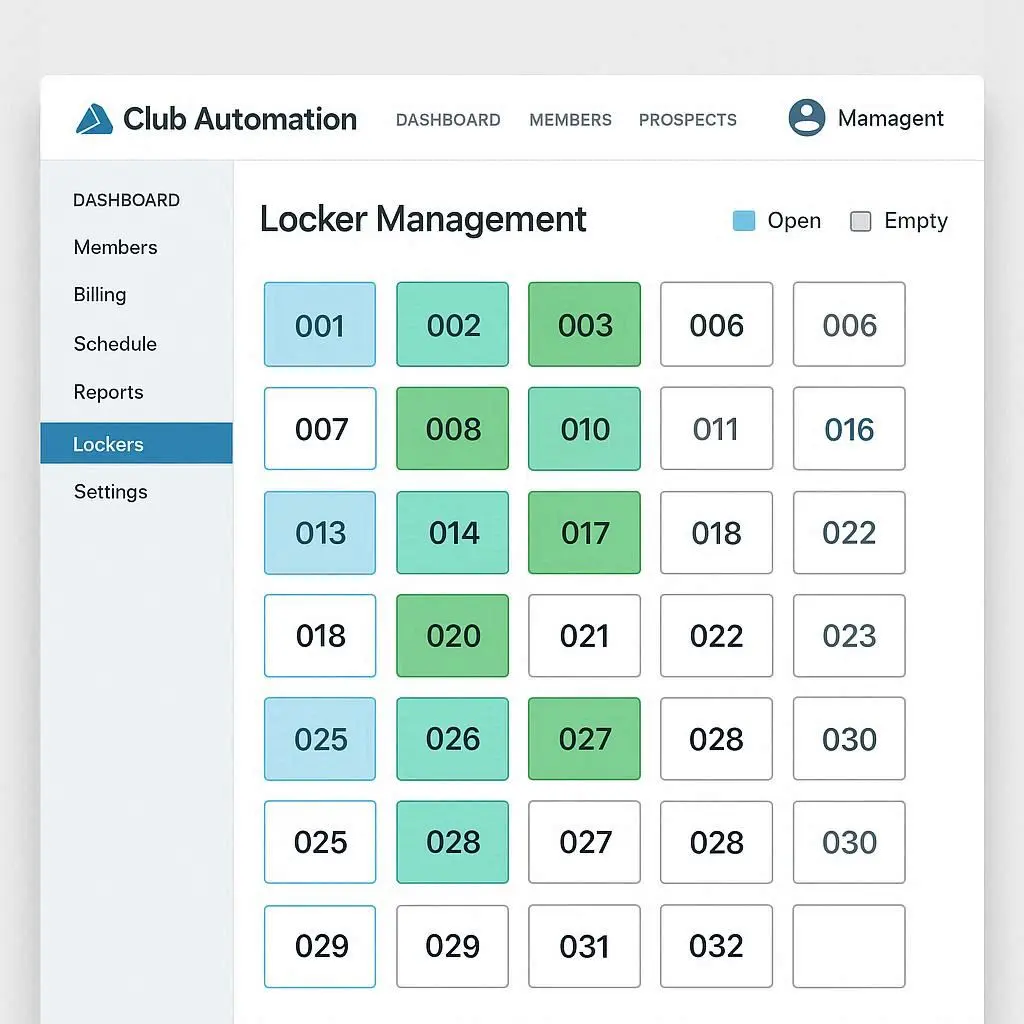Click the Mamagent account name

click(x=890, y=118)
